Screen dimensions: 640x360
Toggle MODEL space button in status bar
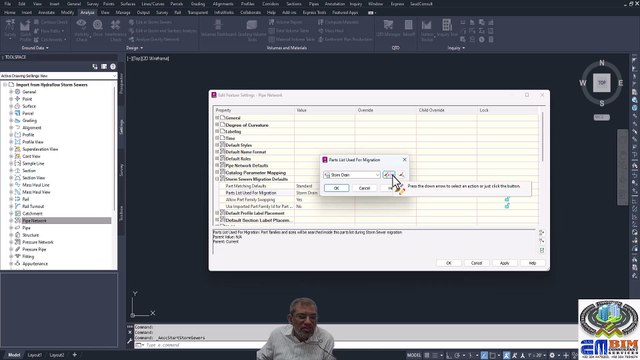click(x=414, y=355)
